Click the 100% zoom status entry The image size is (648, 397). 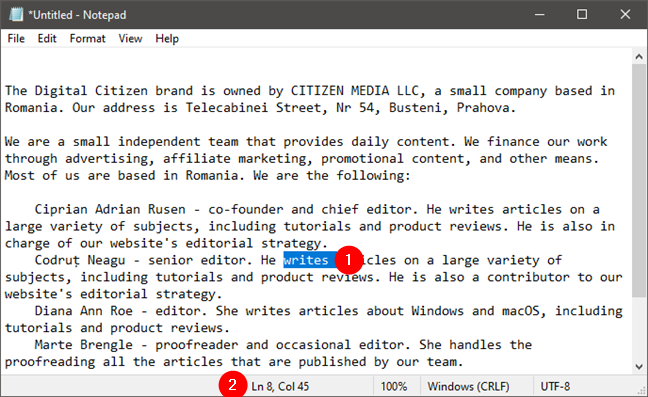click(393, 387)
